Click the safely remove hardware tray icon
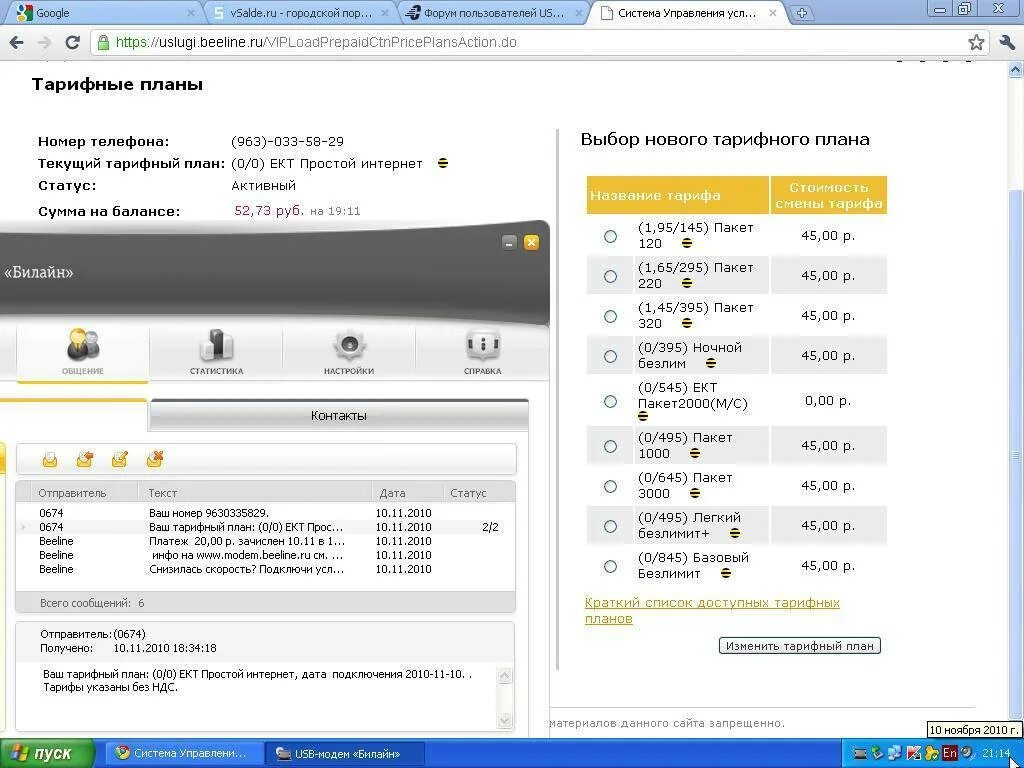 (878, 754)
